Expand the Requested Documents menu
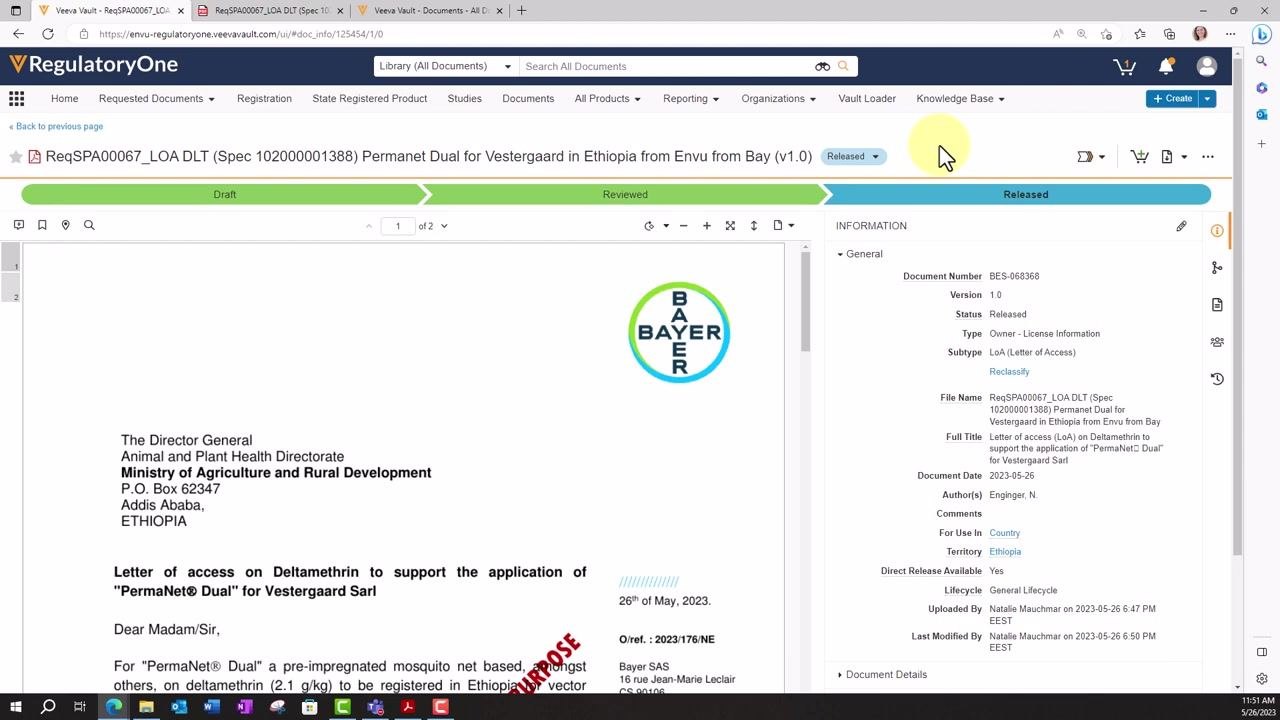 pyautogui.click(x=157, y=98)
